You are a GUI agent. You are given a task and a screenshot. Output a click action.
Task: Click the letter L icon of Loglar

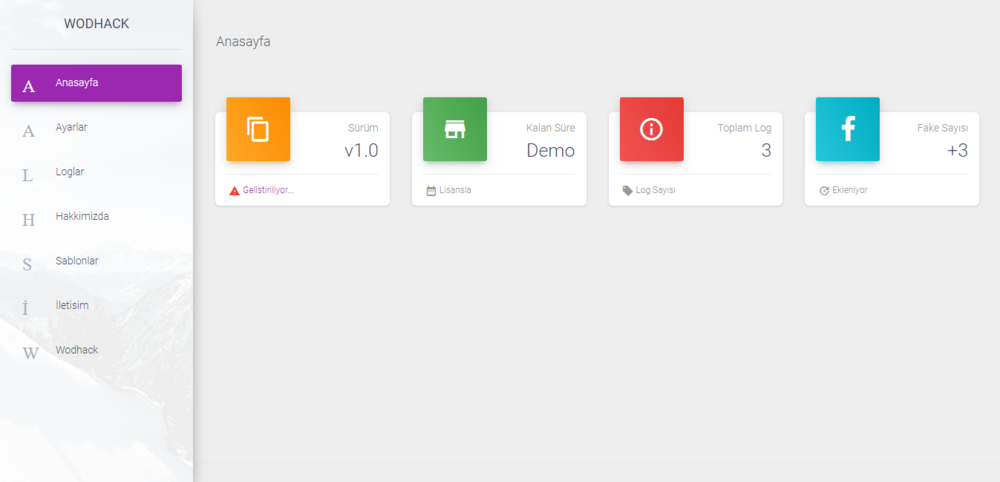(x=27, y=176)
